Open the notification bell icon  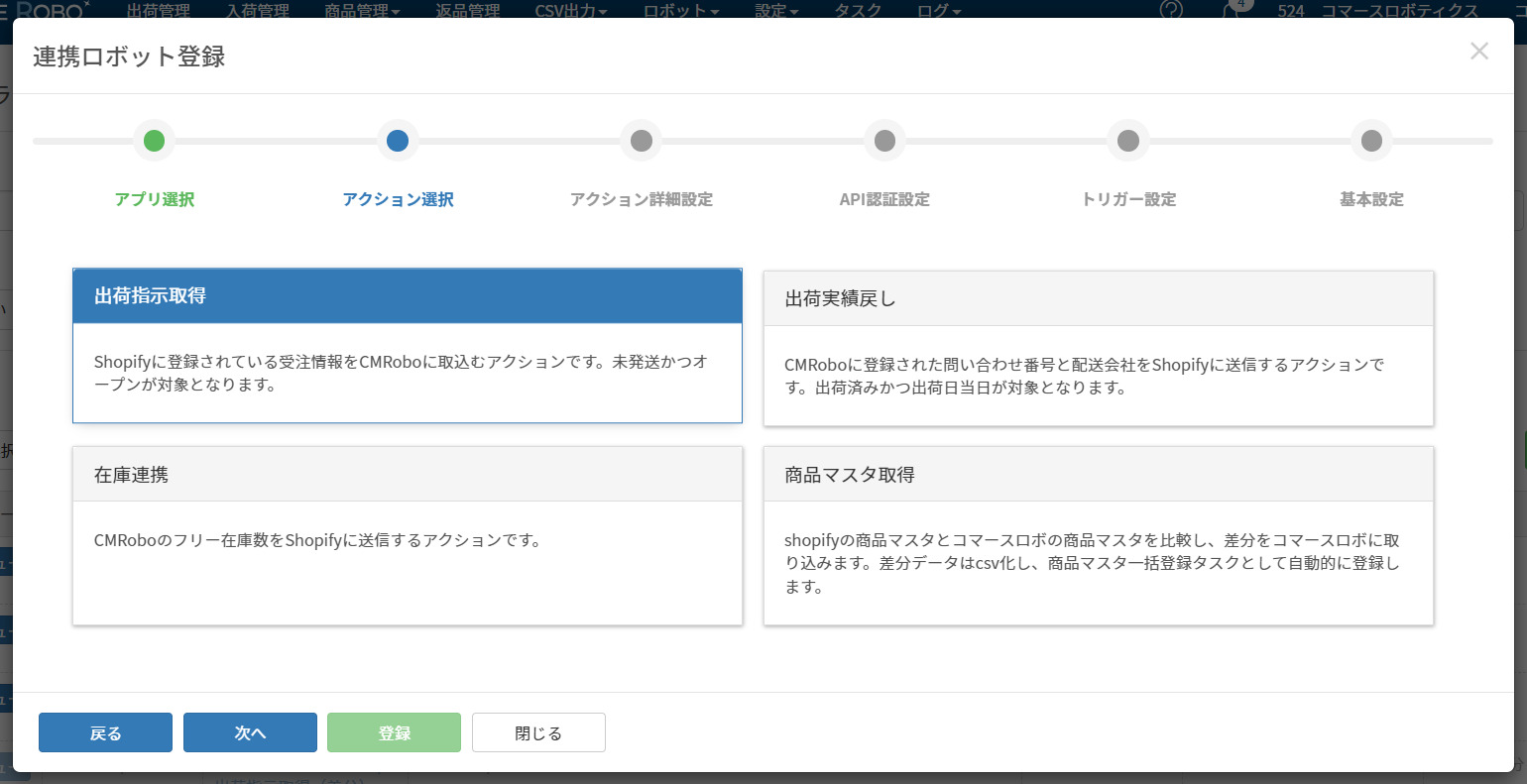(1233, 10)
